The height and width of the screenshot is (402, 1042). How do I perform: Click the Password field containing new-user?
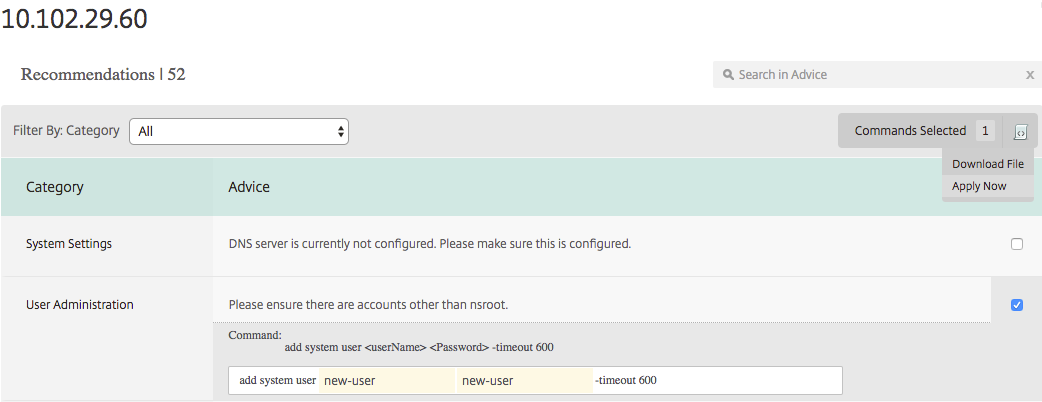pyautogui.click(x=525, y=381)
